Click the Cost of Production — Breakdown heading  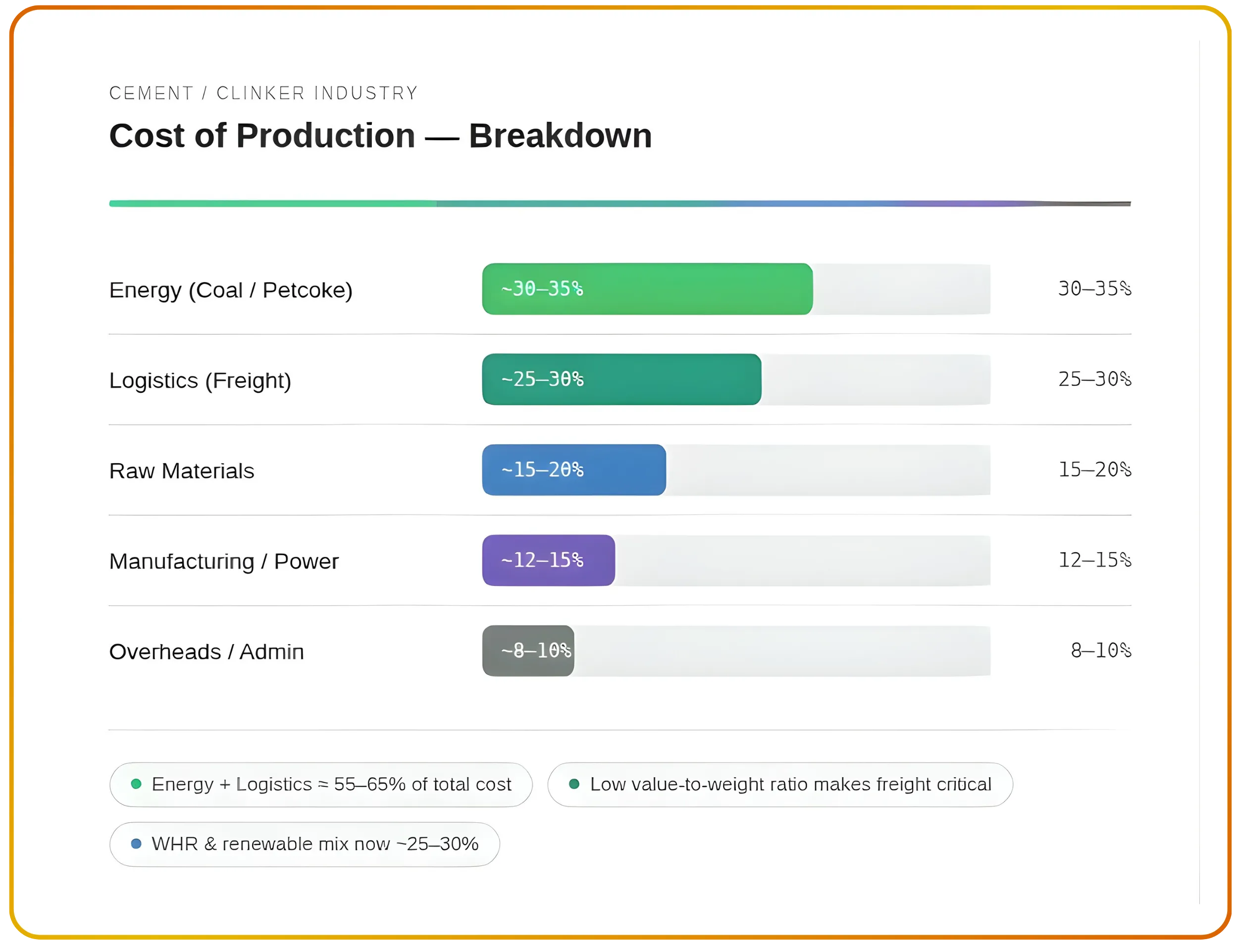tap(380, 136)
